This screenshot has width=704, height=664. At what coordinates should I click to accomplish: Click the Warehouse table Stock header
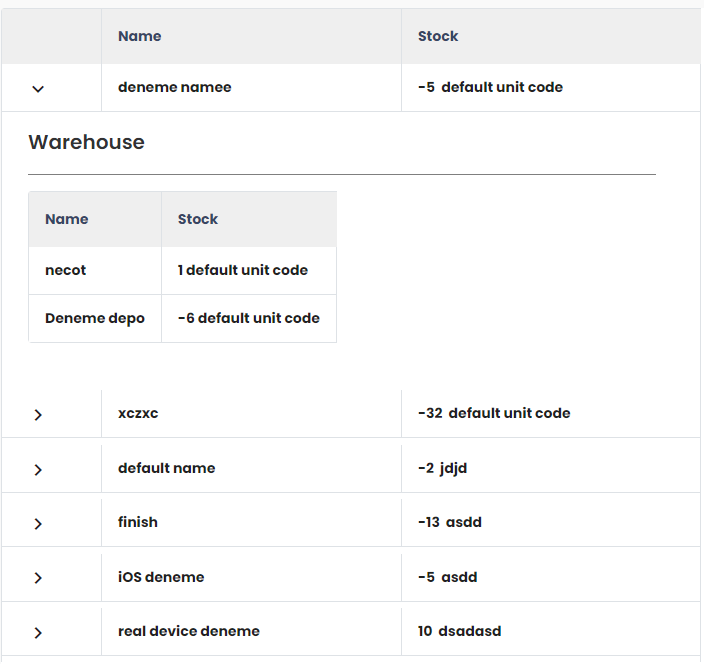(197, 219)
